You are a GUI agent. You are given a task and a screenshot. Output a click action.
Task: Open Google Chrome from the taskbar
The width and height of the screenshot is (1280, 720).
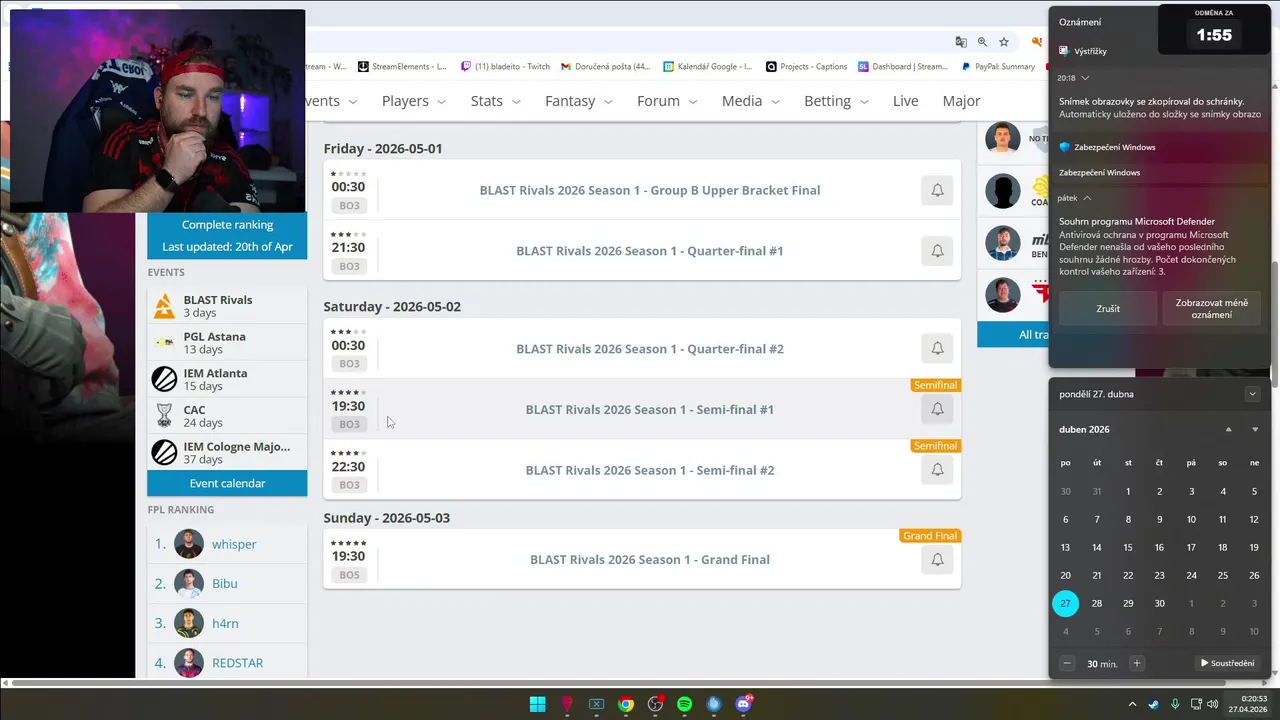click(626, 704)
